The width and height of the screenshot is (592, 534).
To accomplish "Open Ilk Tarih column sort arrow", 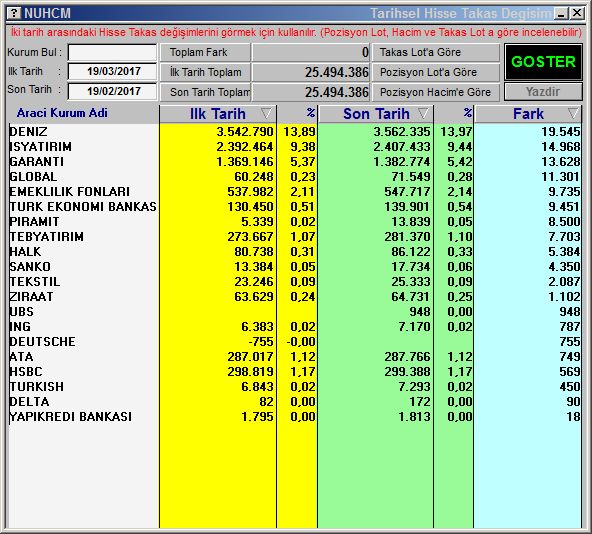I will (x=266, y=113).
